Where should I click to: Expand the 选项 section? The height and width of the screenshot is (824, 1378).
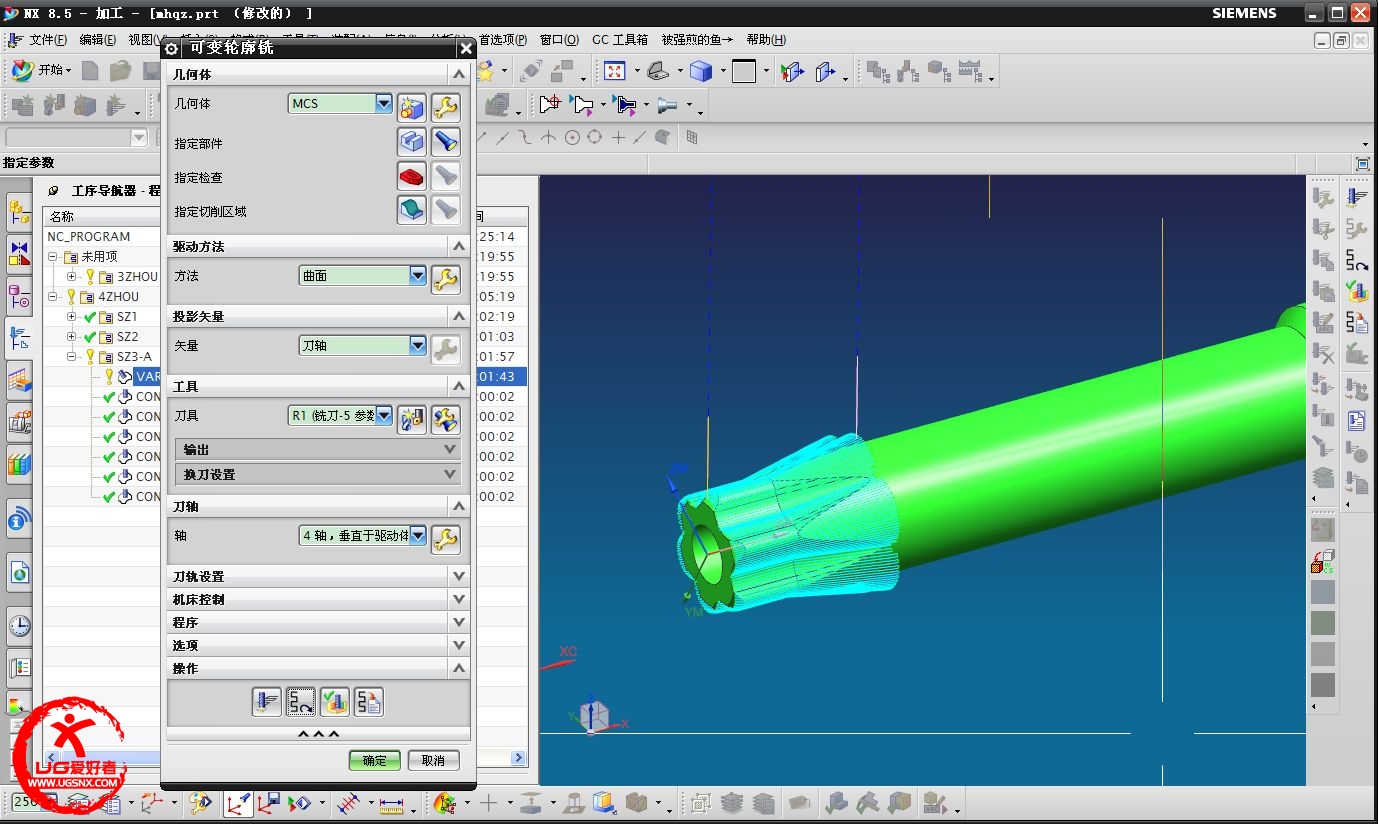pos(318,645)
